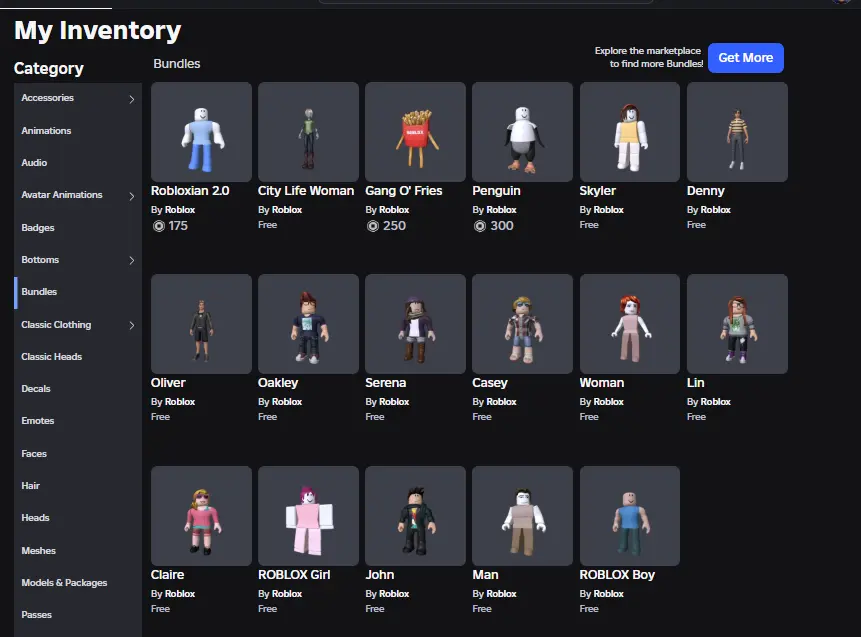Screen dimensions: 861x637
Task: Open the Claire bundle thumbnail
Action: coord(201,516)
